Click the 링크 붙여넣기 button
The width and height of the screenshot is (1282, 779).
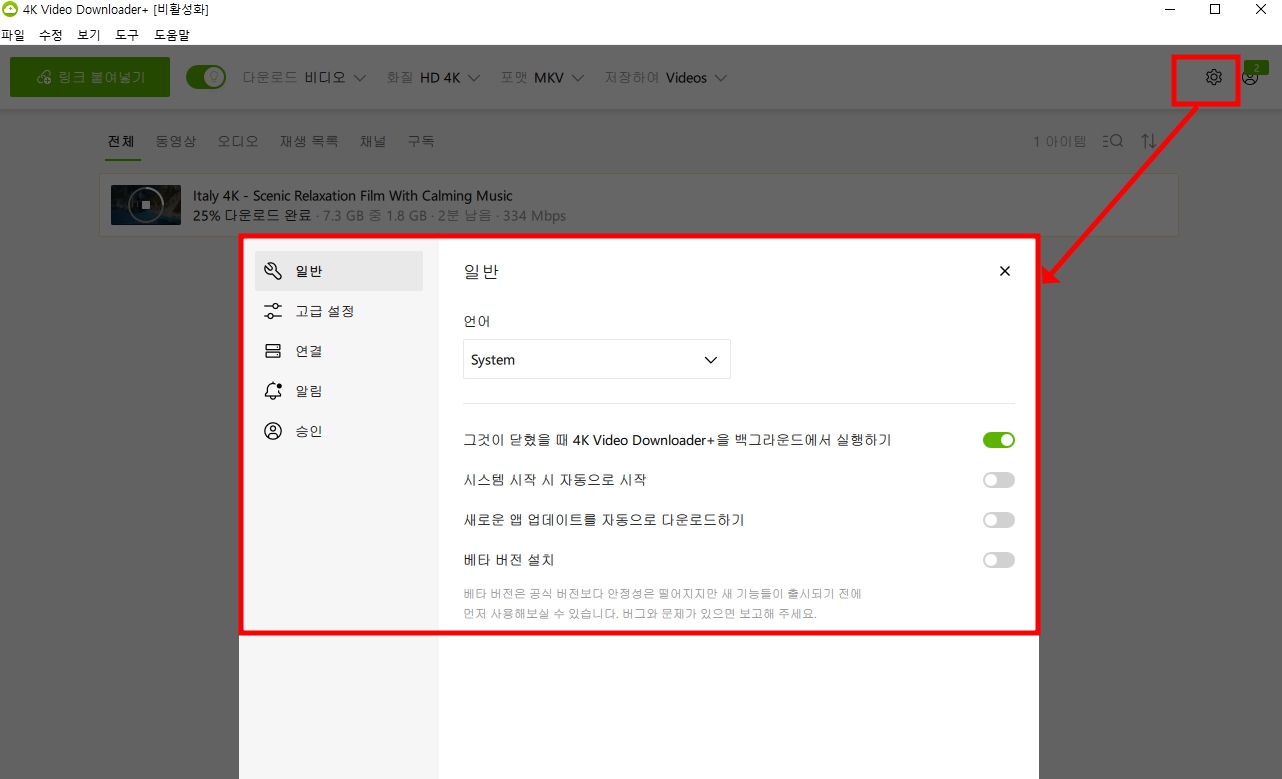tap(89, 77)
